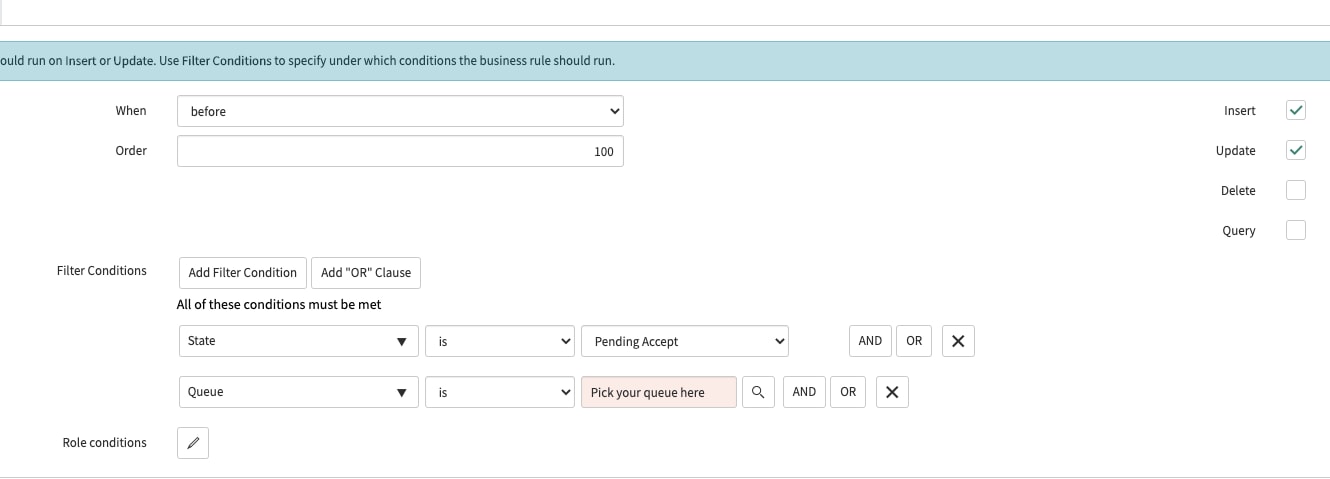
Task: Uncheck the Insert checkbox
Action: [x=1296, y=110]
